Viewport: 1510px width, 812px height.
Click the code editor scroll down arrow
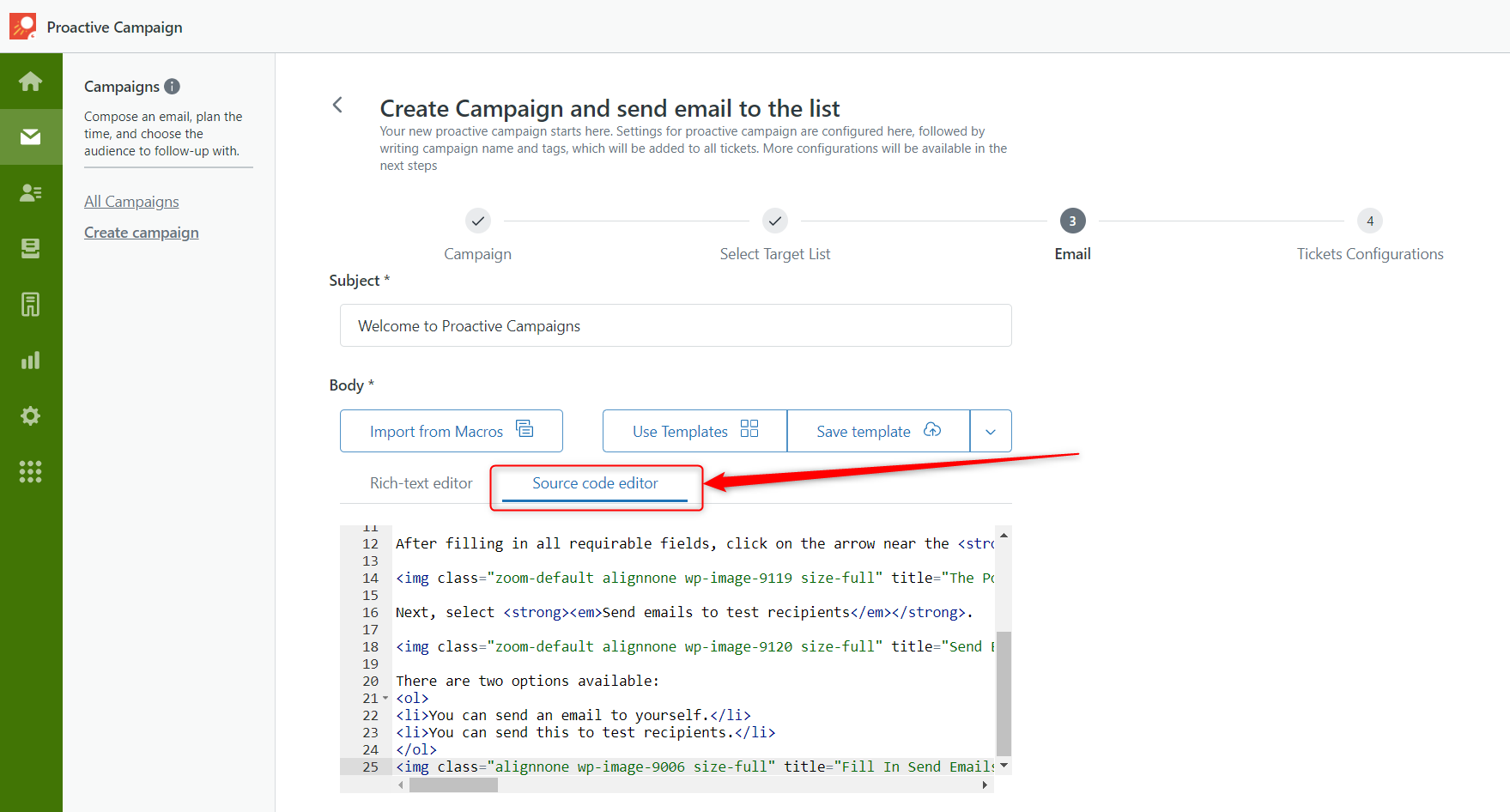(x=1004, y=765)
